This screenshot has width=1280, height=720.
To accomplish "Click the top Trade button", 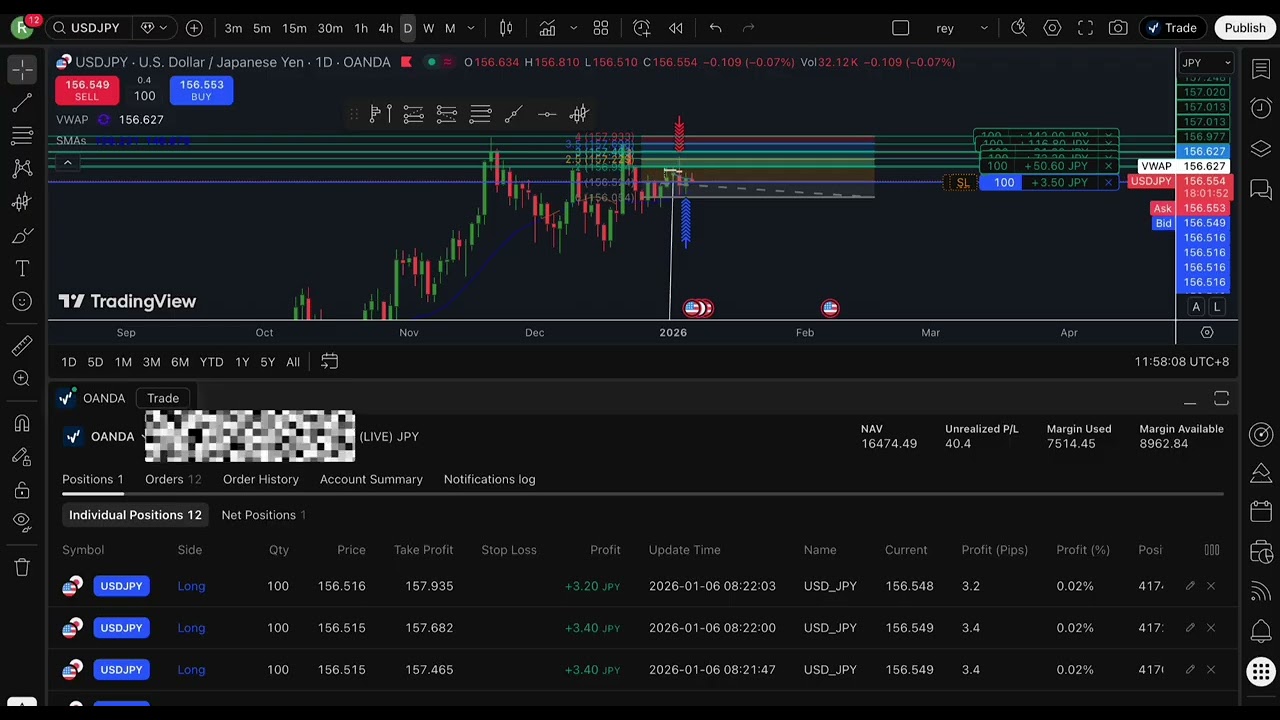I will tap(1171, 28).
